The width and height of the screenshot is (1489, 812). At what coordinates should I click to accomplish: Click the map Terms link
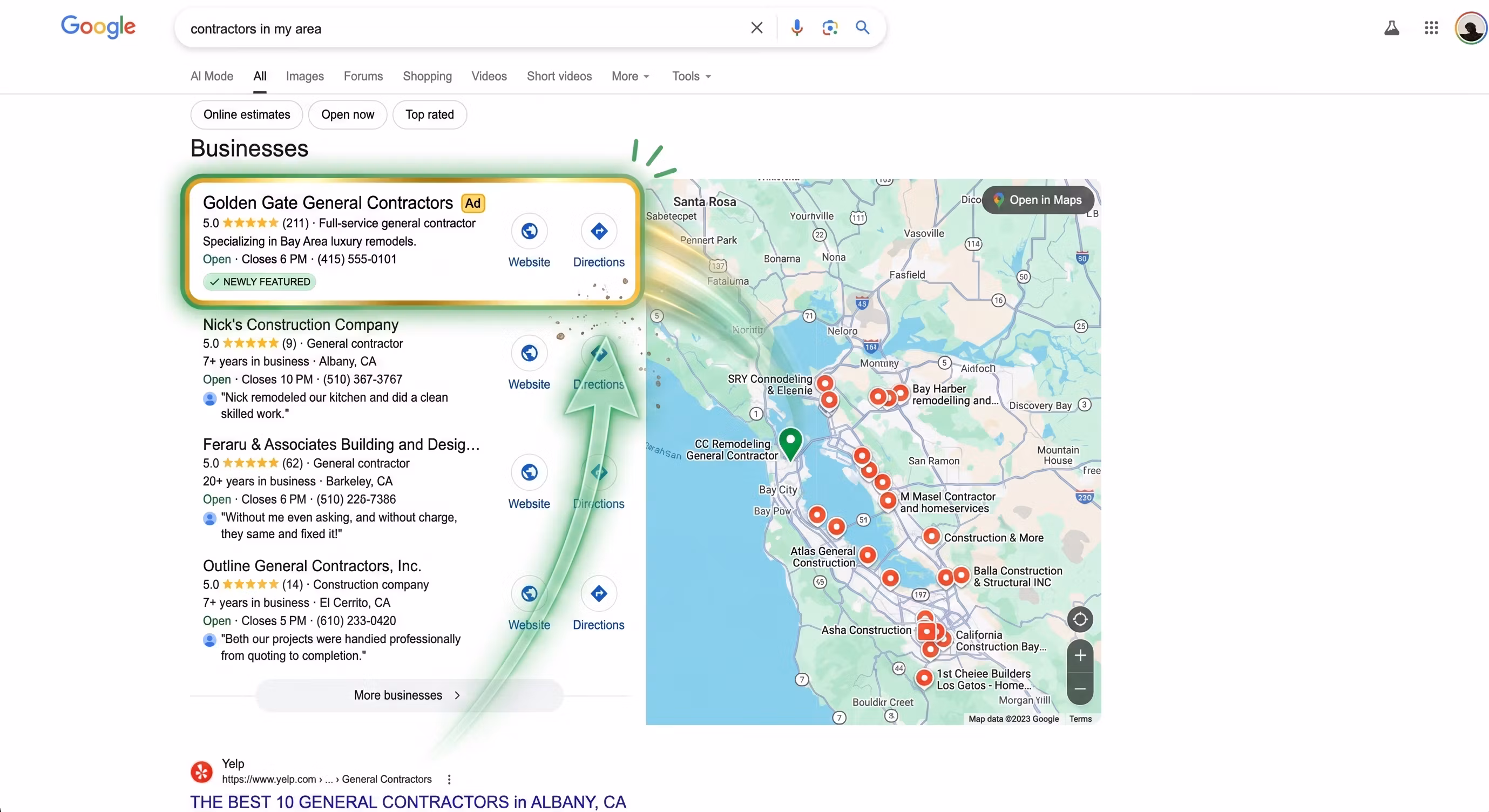(x=1080, y=719)
